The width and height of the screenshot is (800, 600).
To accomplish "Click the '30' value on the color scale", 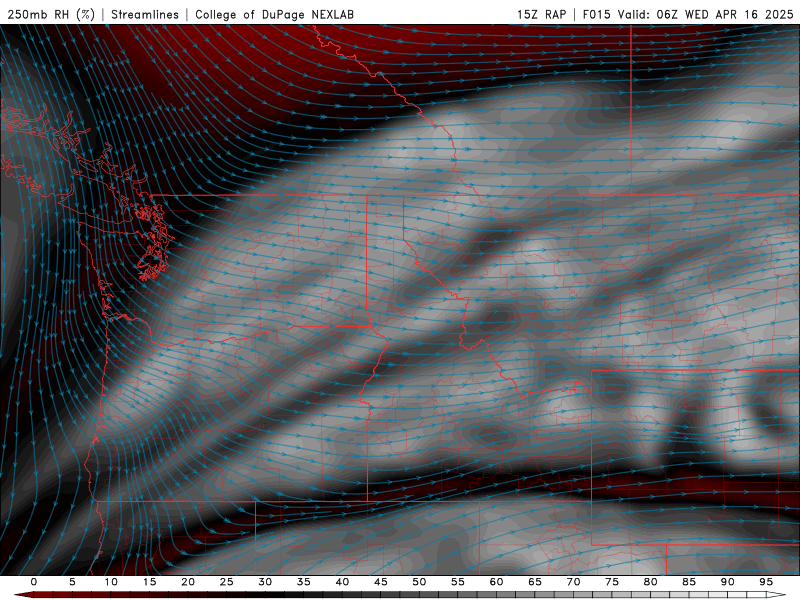I will click(x=265, y=582).
